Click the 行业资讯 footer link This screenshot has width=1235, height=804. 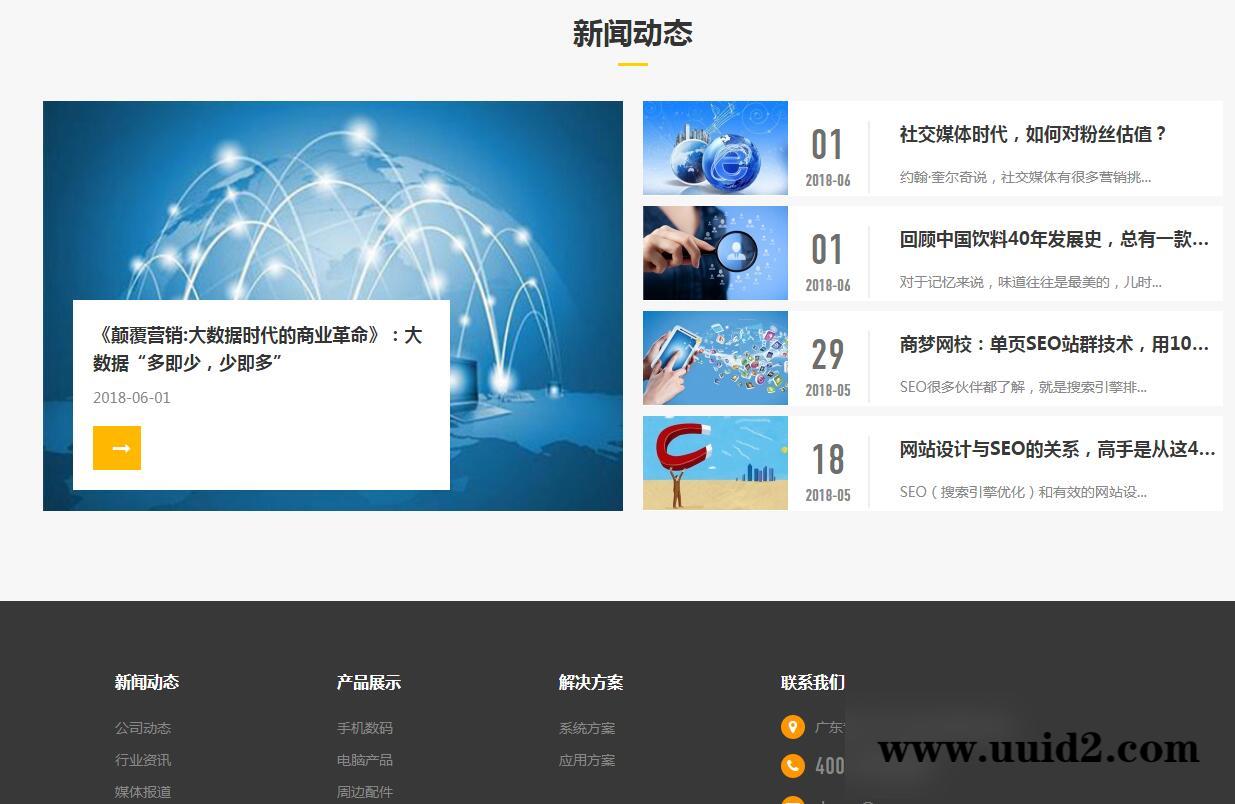pyautogui.click(x=143, y=759)
